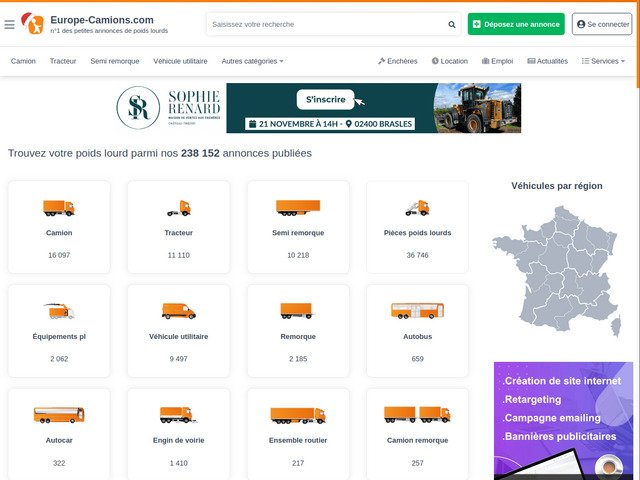Open Enchères auctions link
The width and height of the screenshot is (640, 480).
(398, 61)
